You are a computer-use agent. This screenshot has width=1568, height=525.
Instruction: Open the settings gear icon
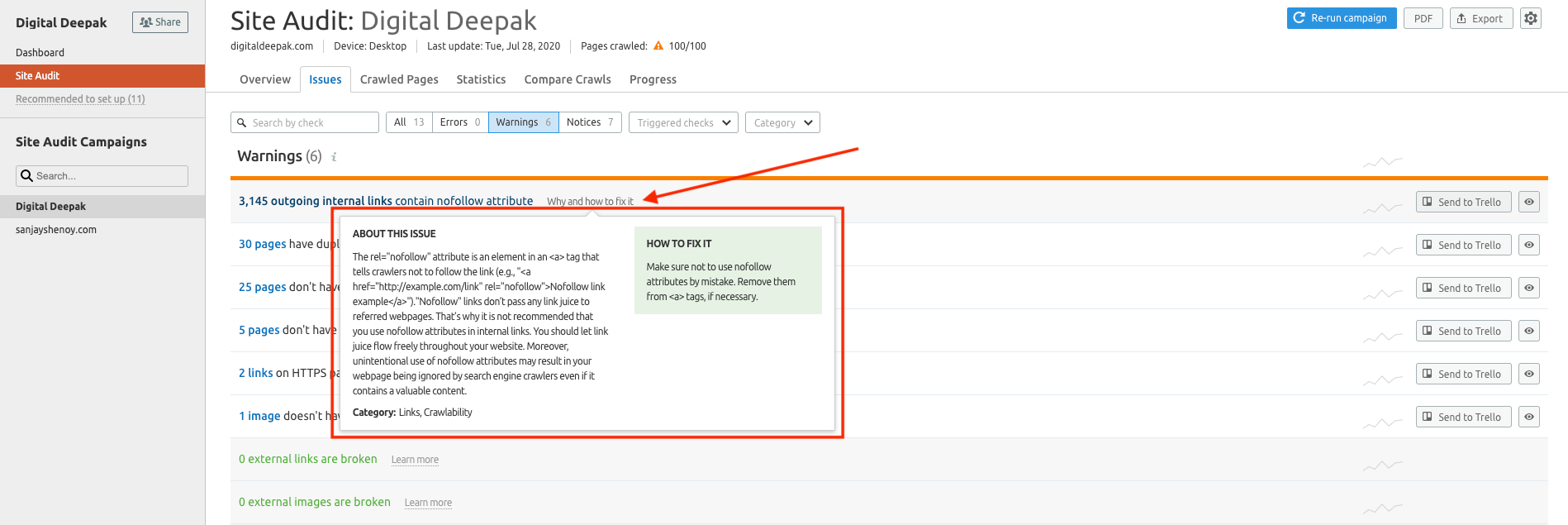[1531, 18]
